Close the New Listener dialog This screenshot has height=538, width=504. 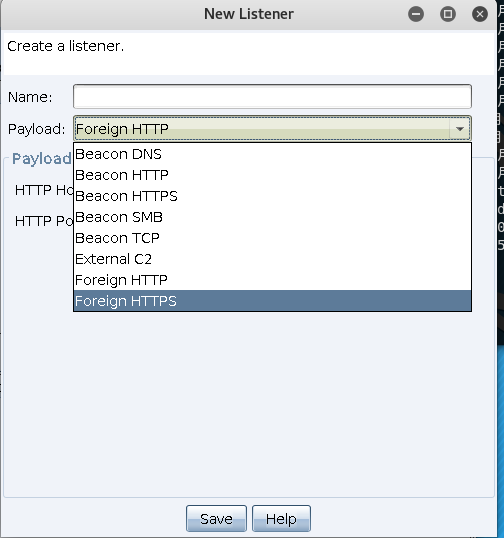480,14
